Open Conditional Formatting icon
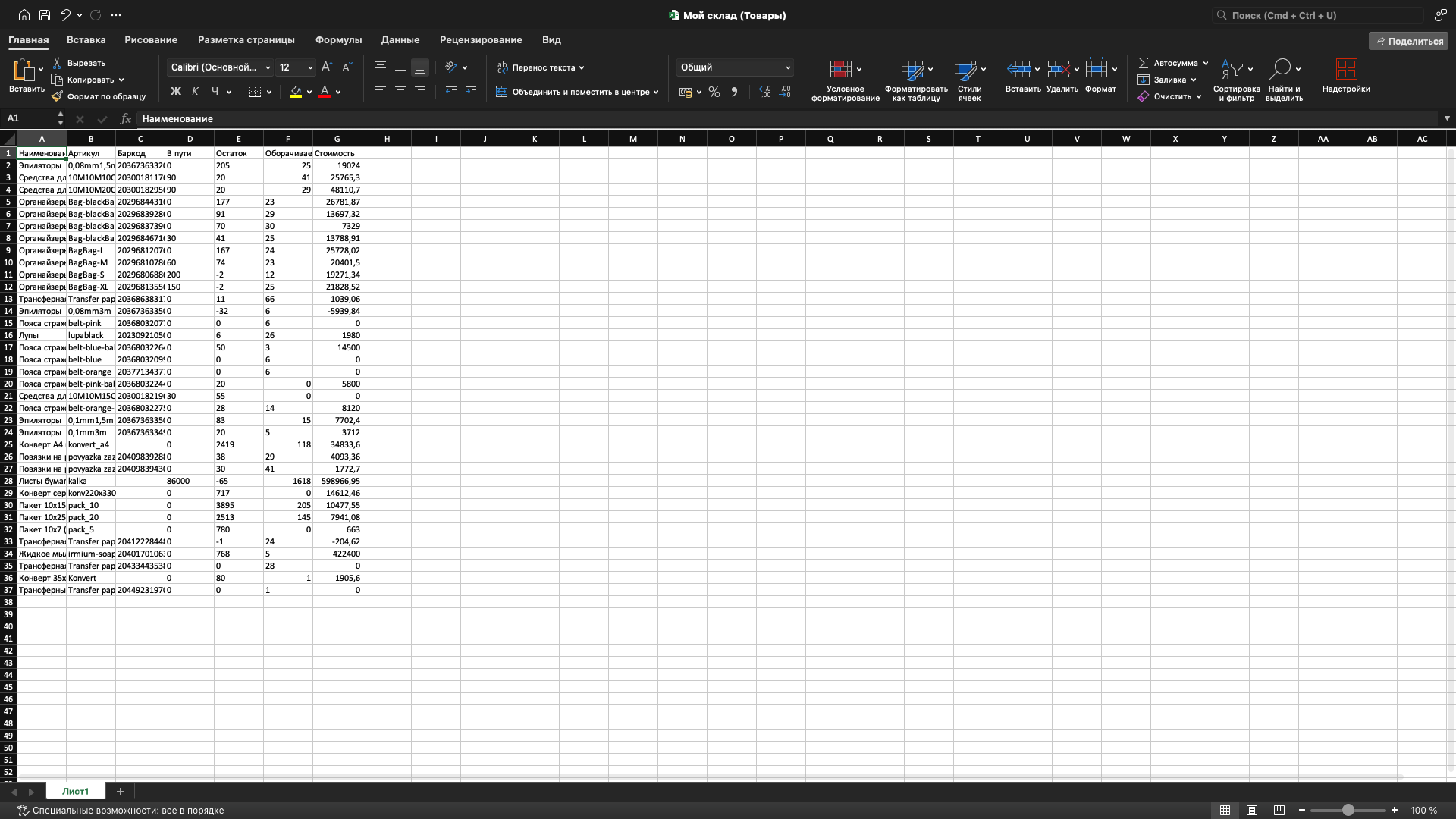 [x=840, y=69]
